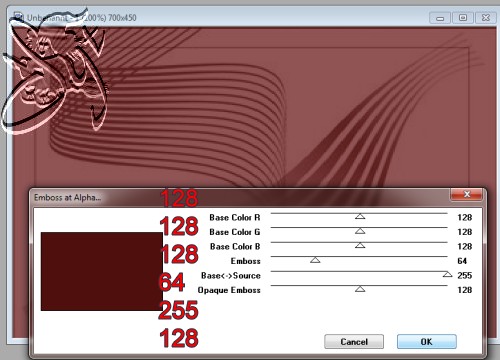The width and height of the screenshot is (500, 360).
Task: Move the Opaque Emboss slider handle
Action: pyautogui.click(x=360, y=289)
